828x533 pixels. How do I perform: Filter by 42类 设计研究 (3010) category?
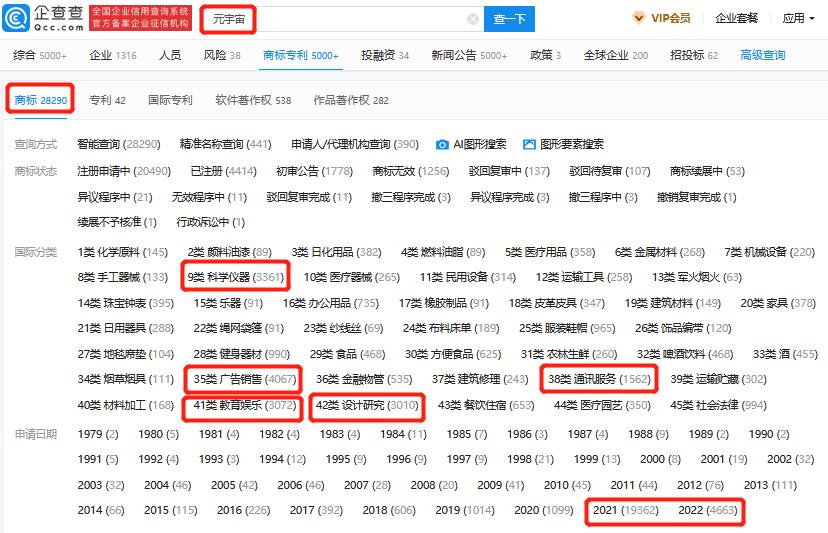(x=367, y=405)
